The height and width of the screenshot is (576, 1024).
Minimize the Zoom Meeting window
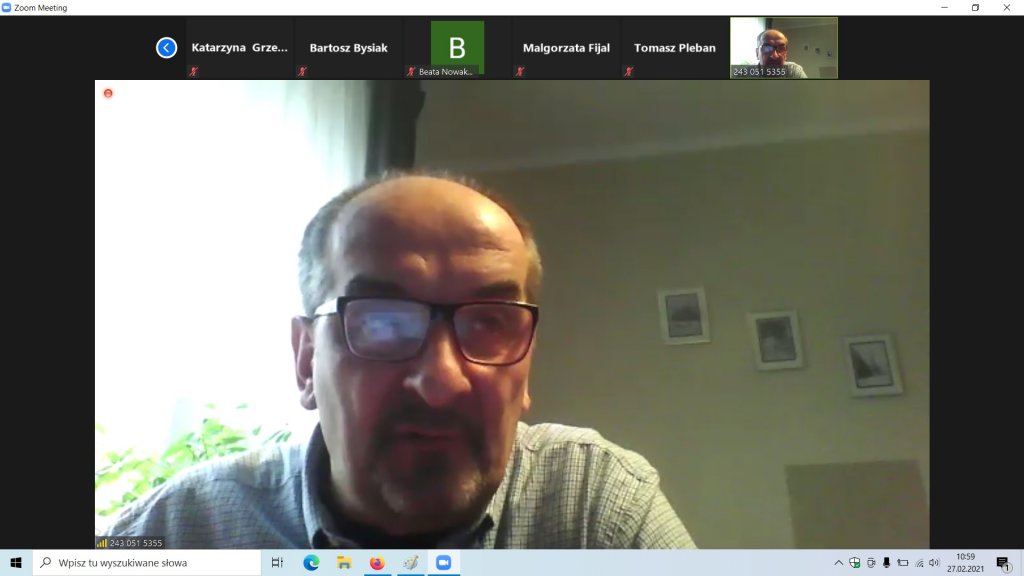coord(944,8)
